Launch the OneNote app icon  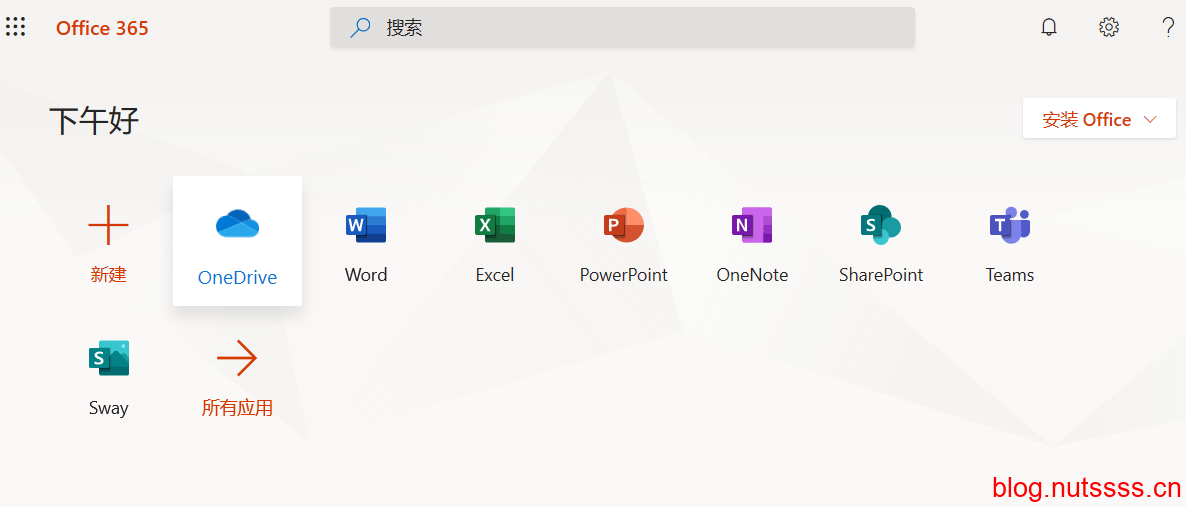click(752, 225)
